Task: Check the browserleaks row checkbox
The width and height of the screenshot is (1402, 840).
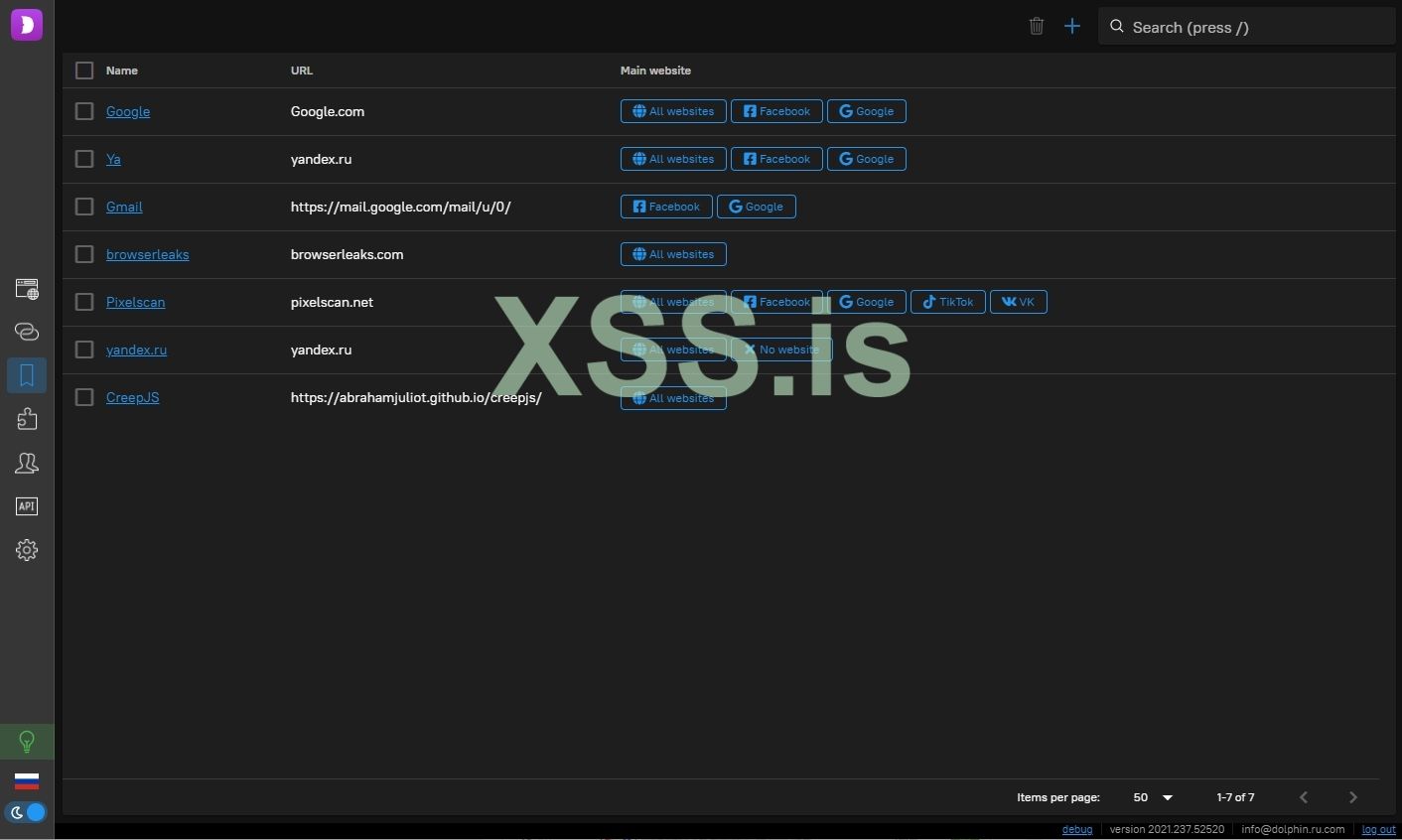Action: click(84, 254)
